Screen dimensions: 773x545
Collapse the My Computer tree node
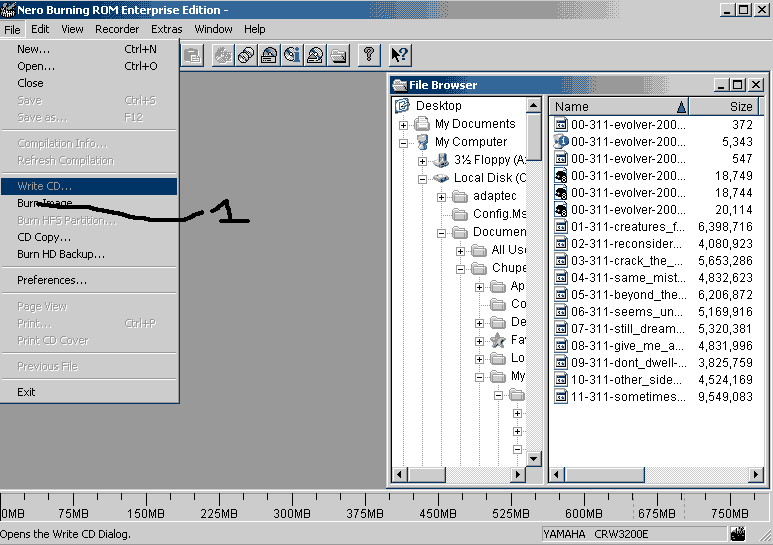[x=403, y=143]
